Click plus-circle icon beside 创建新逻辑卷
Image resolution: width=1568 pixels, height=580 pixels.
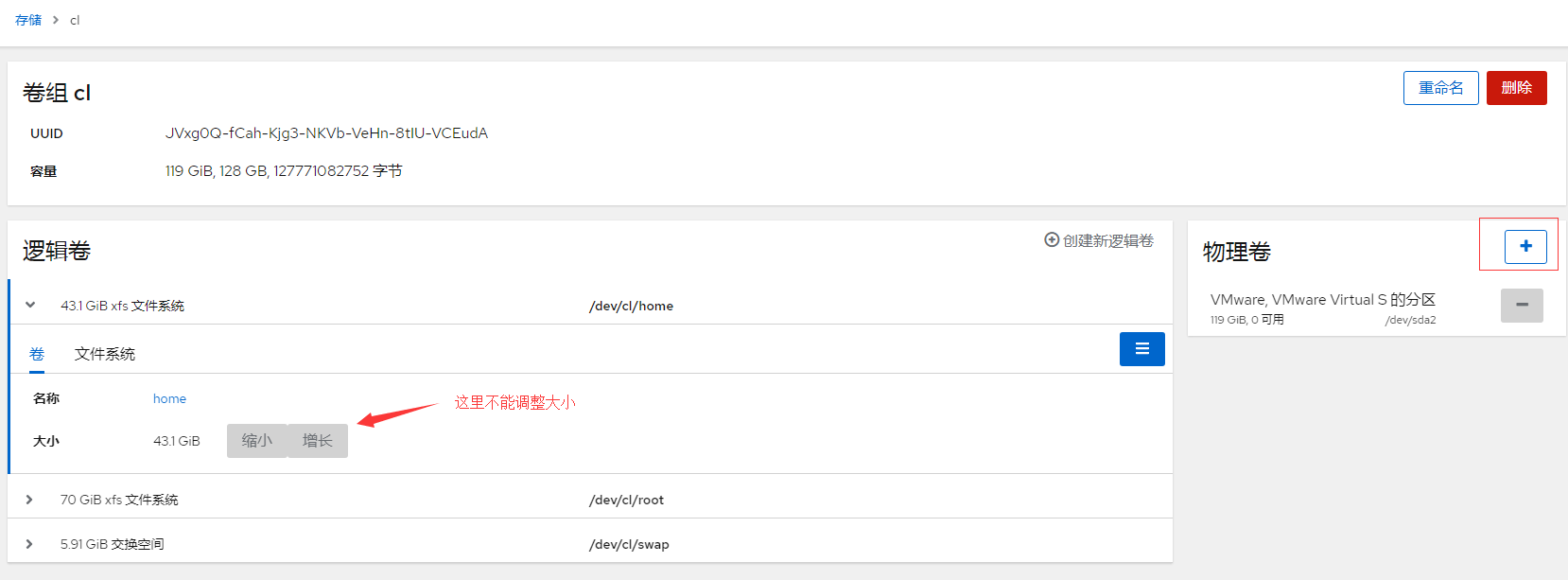coord(1051,240)
